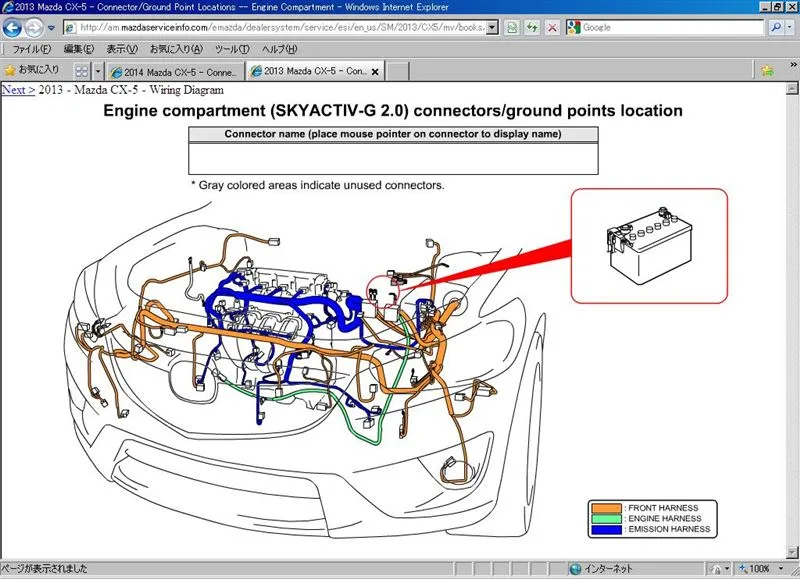The height and width of the screenshot is (579, 800).
Task: Open the zoom level dropdown arrow
Action: pyautogui.click(x=781, y=569)
